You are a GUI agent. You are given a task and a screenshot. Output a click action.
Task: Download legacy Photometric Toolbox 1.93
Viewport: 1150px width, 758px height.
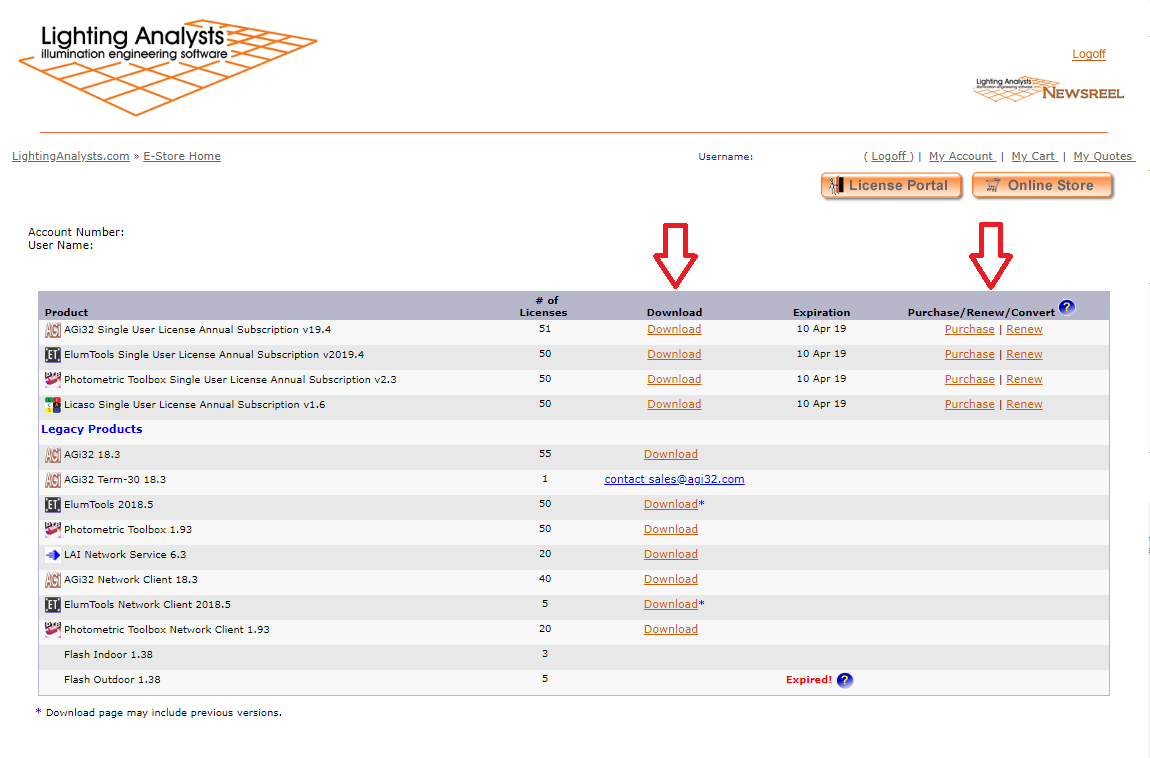coord(670,529)
